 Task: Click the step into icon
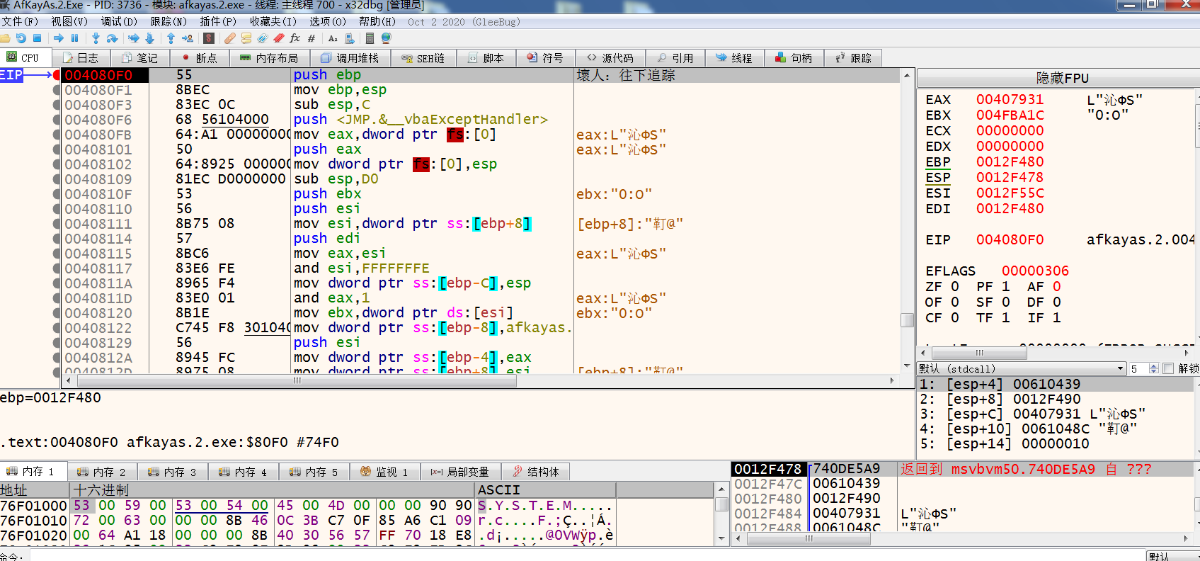pos(96,38)
